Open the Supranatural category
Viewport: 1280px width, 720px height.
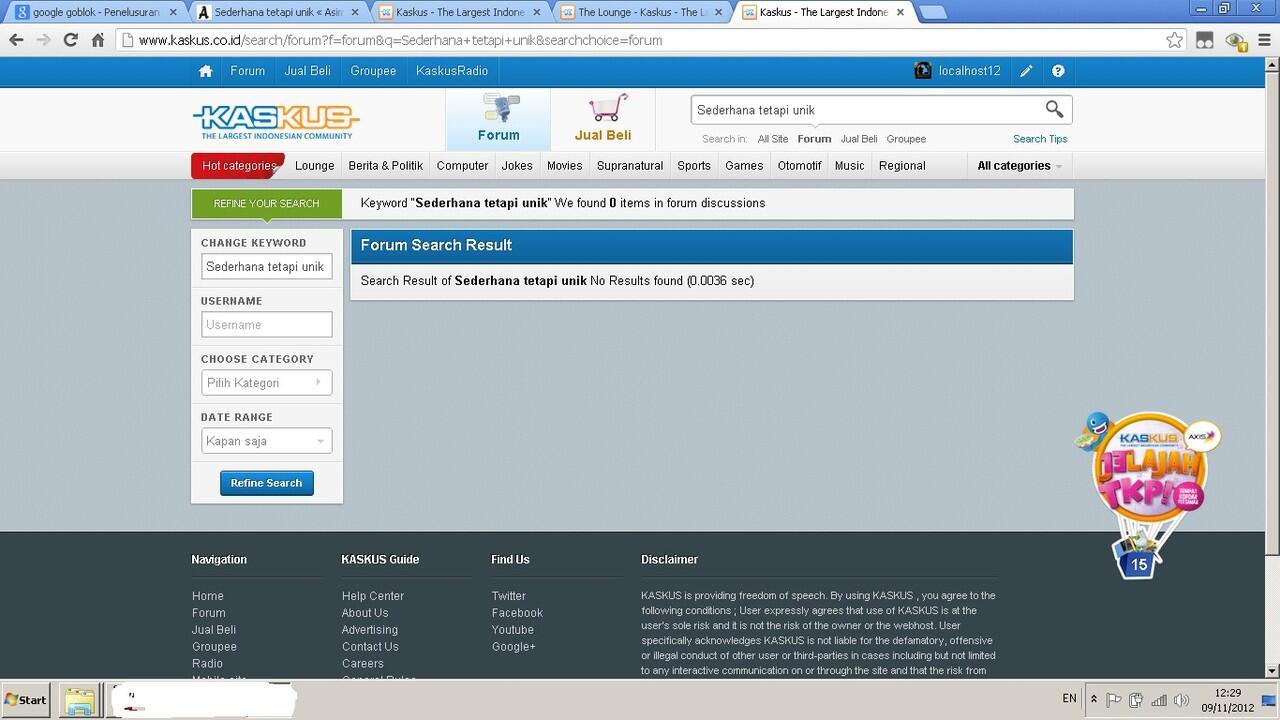[630, 166]
